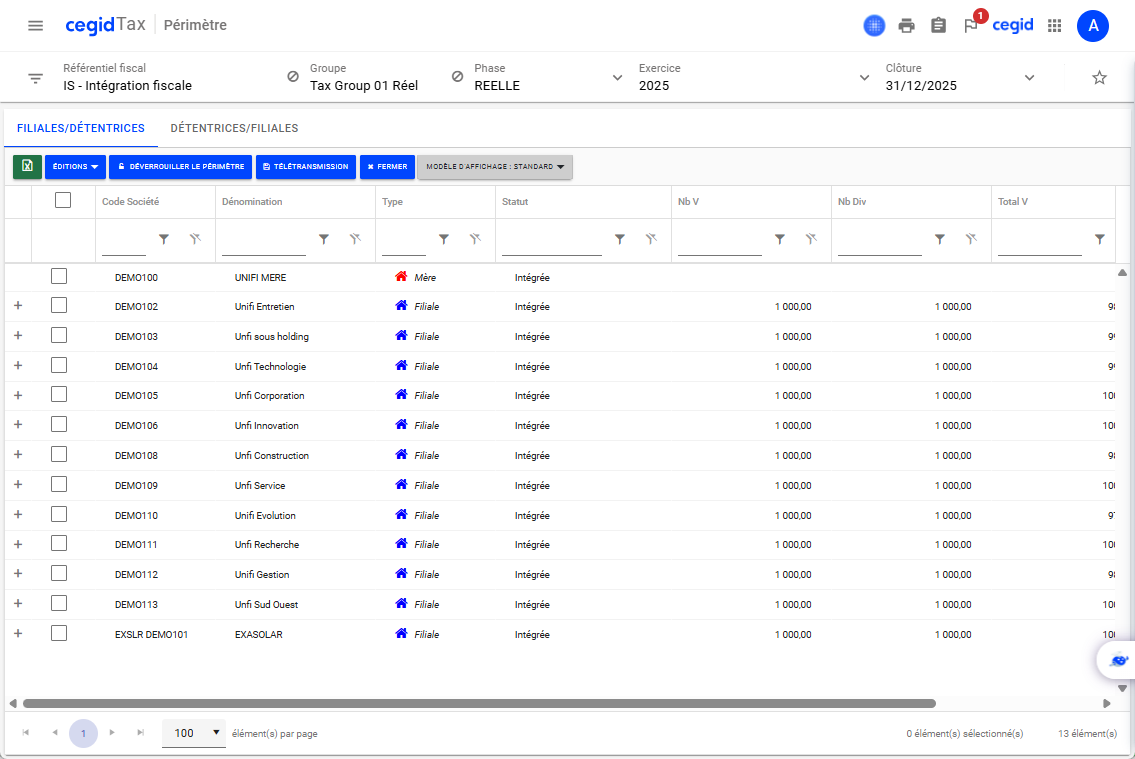
Task: Click the favorite star icon
Action: [1099, 78]
